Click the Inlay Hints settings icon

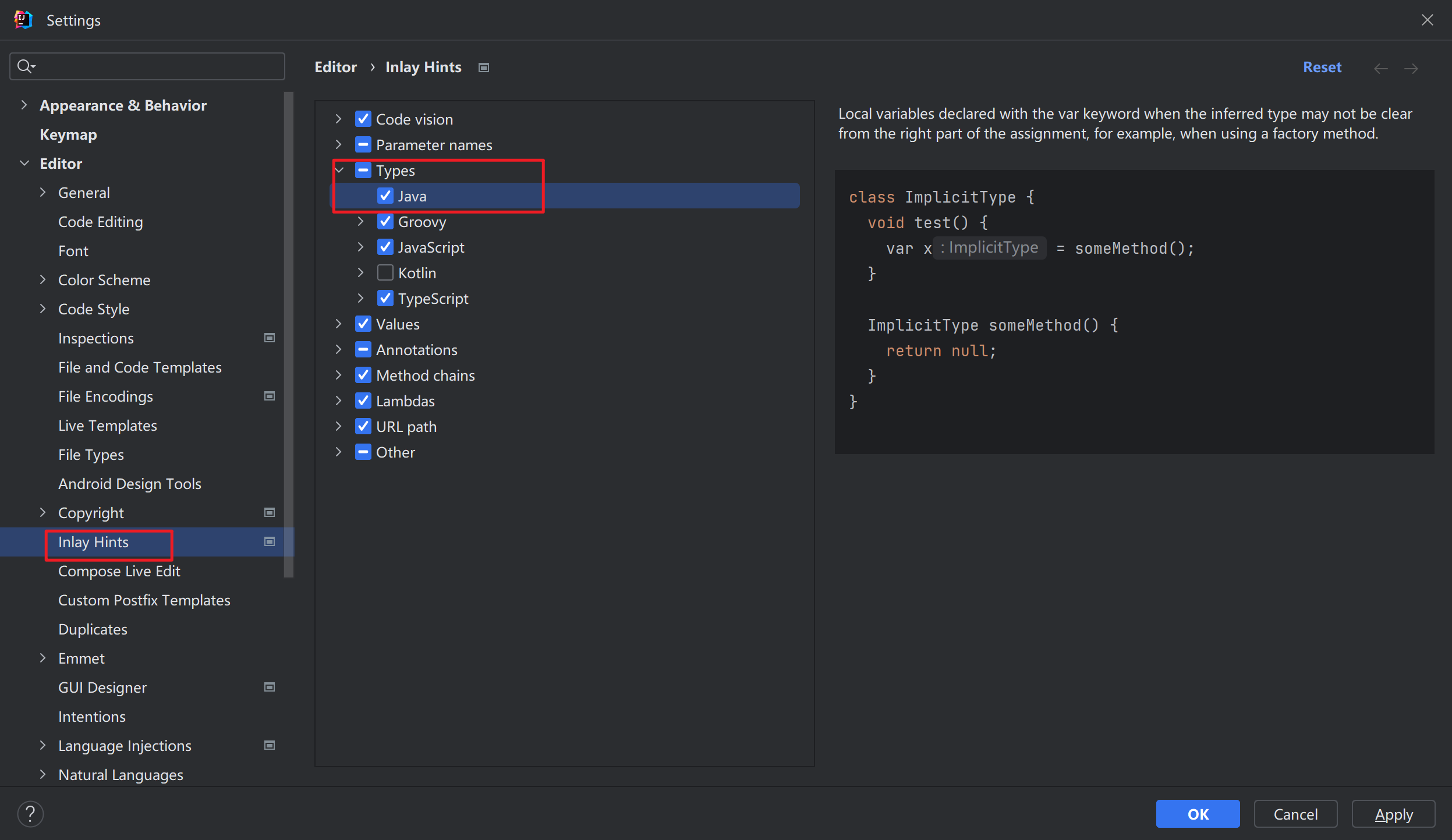269,542
